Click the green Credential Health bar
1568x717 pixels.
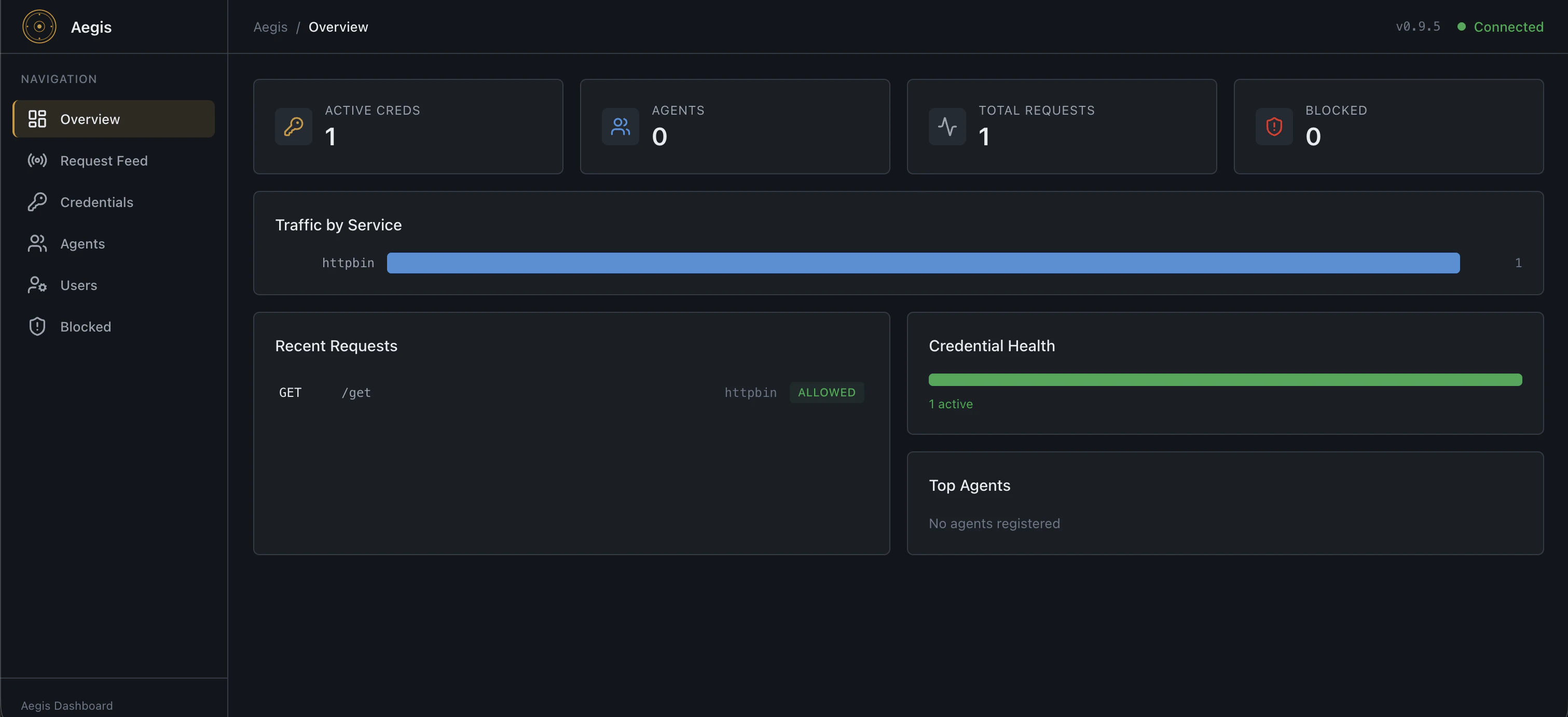[1225, 380]
